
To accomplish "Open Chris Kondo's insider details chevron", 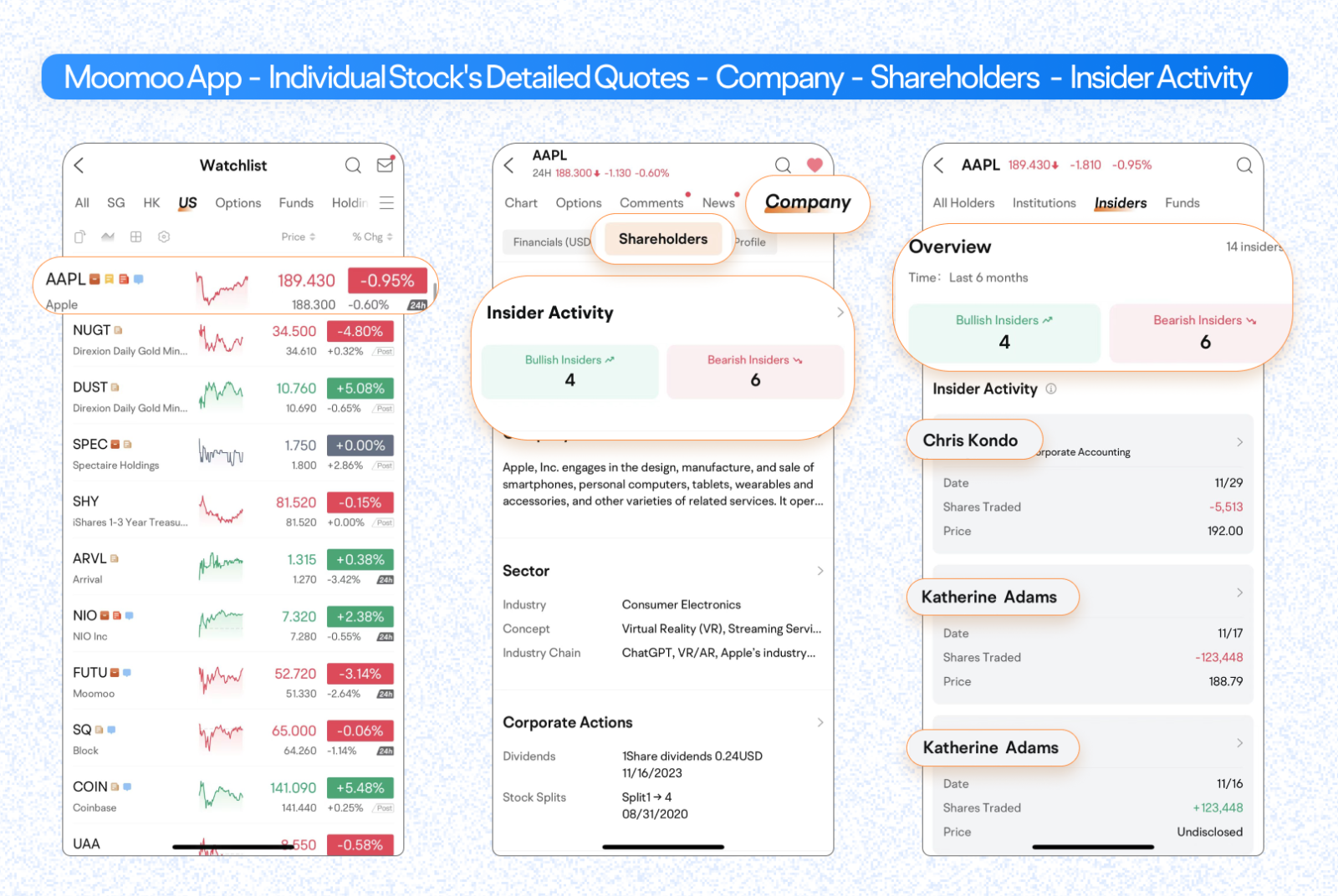I will tap(1239, 441).
